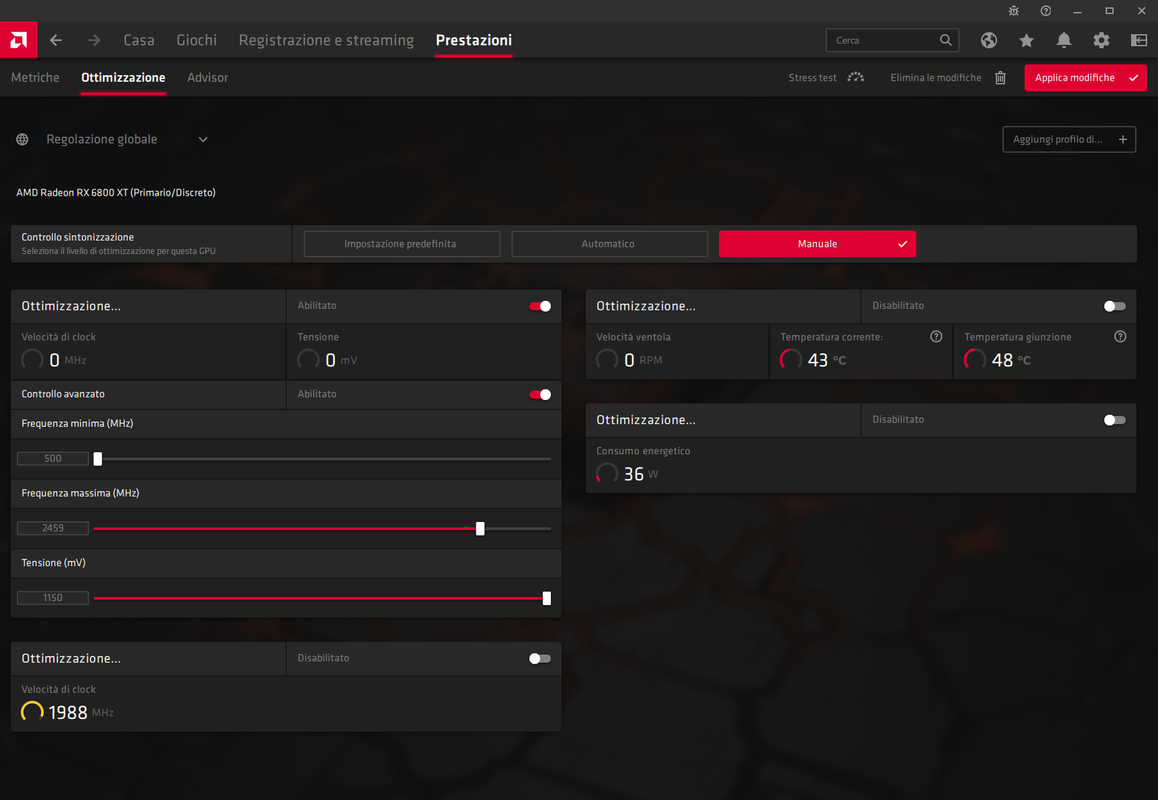The height and width of the screenshot is (800, 1158).
Task: Enable the bottom VRAM Ottimizzazione toggle
Action: point(540,658)
